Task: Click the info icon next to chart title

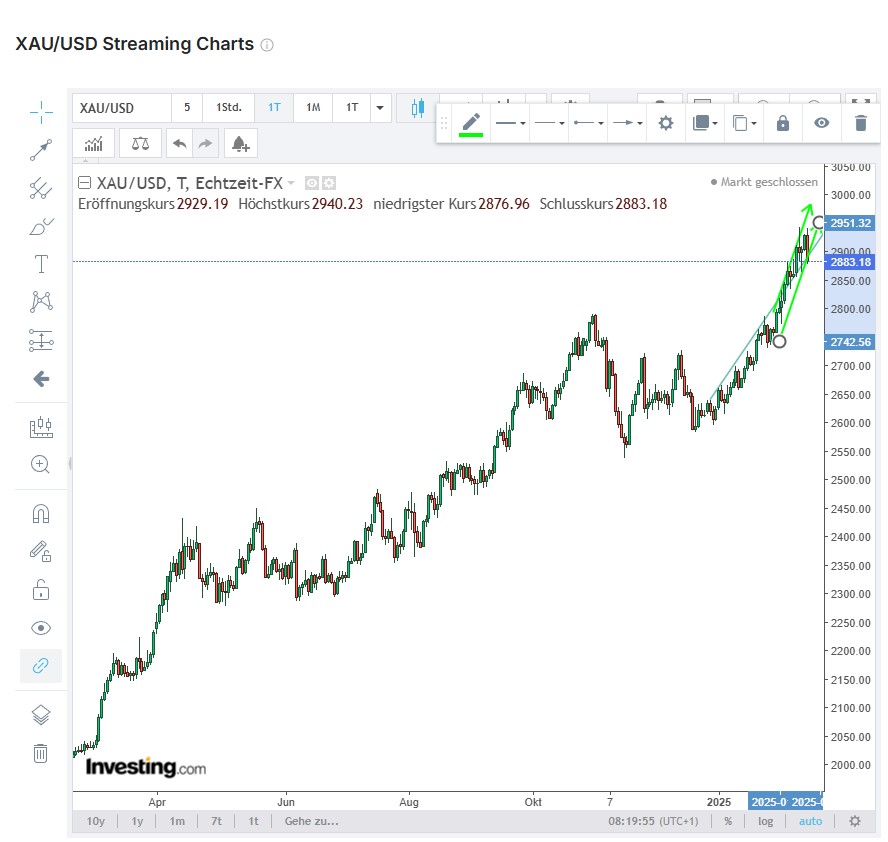Action: point(267,45)
